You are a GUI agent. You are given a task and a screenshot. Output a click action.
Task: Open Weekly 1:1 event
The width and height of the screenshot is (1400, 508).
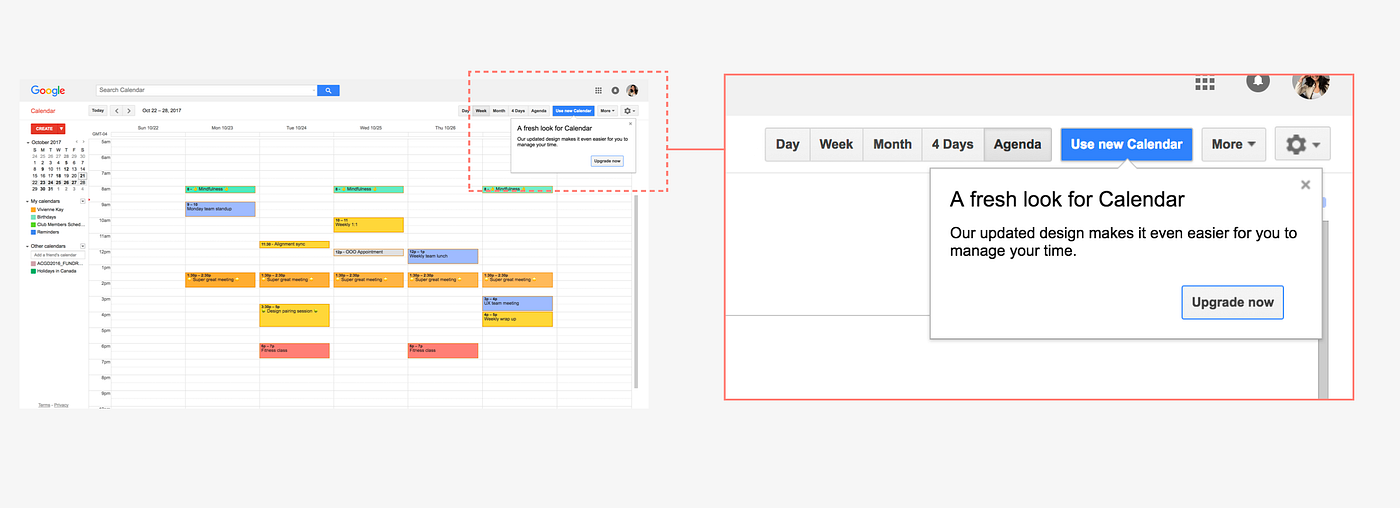tap(368, 225)
